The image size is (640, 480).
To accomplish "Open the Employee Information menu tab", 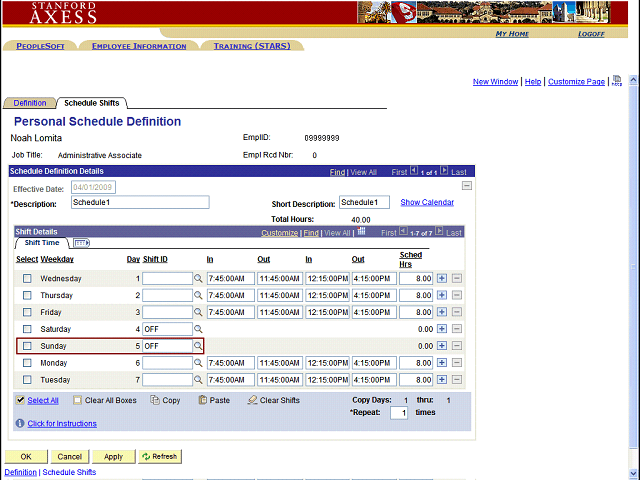I will (138, 46).
